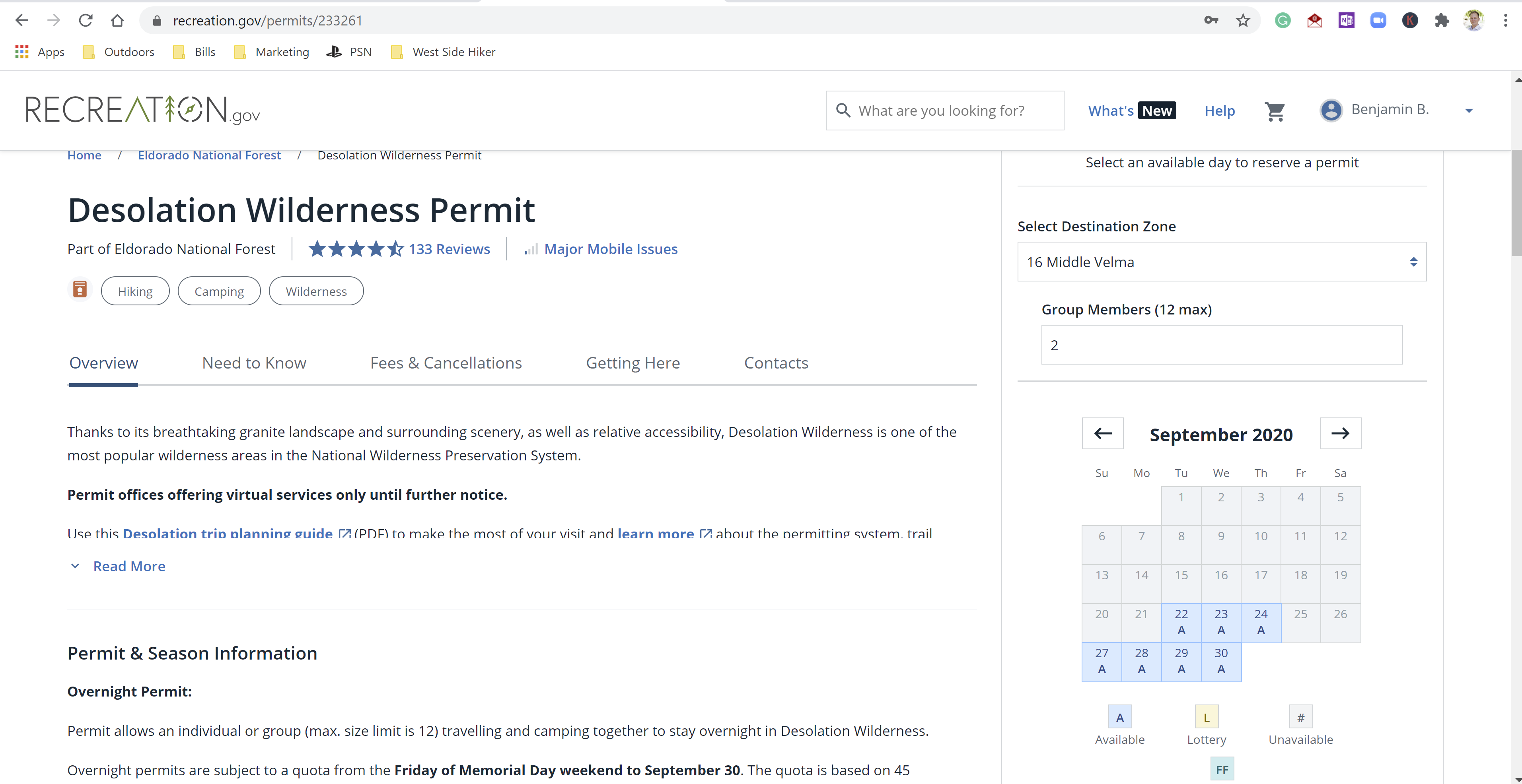The width and height of the screenshot is (1522, 784).
Task: Select the Wilderness tag
Action: pyautogui.click(x=316, y=291)
